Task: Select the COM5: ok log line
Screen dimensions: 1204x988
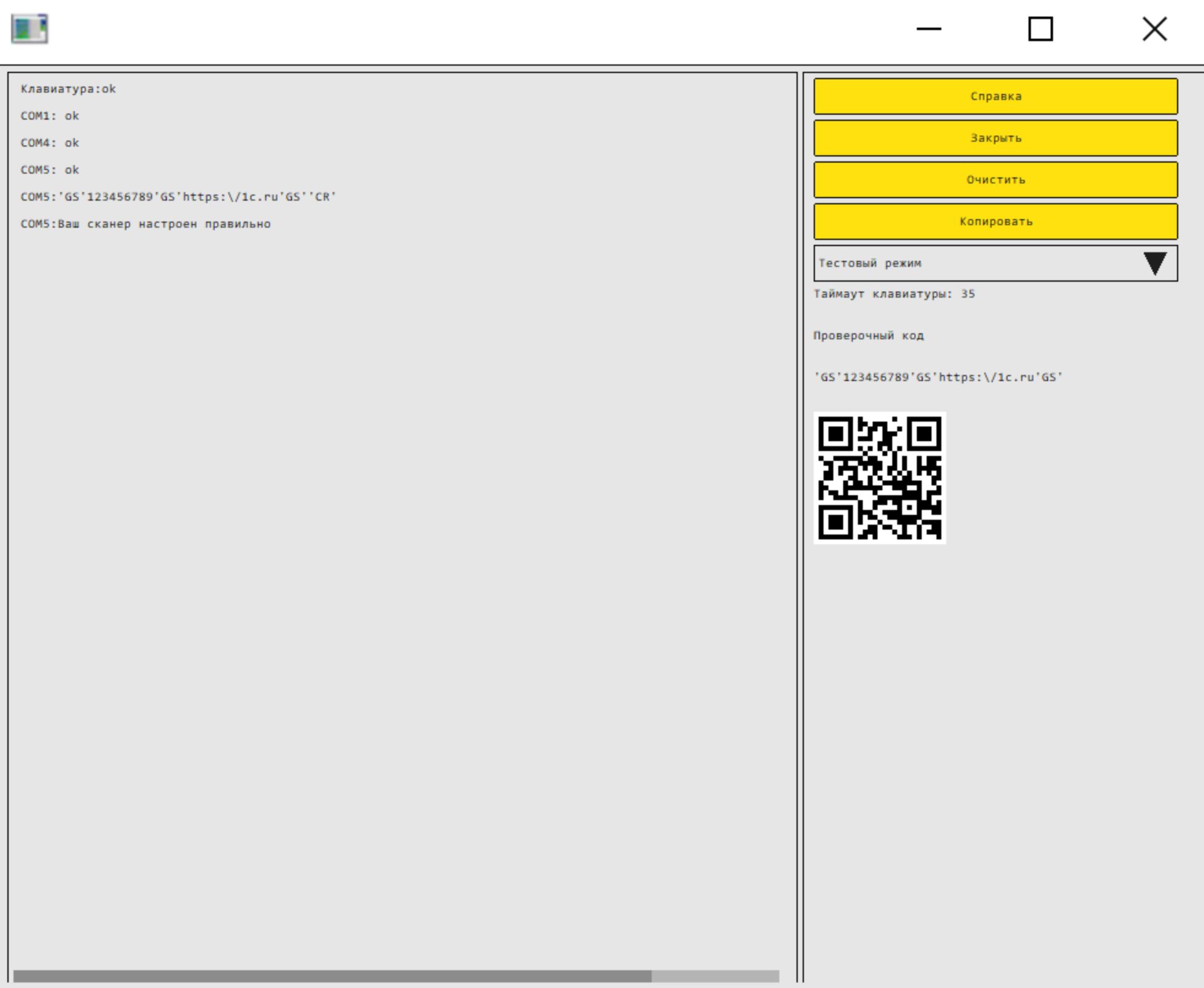Action: coord(50,170)
